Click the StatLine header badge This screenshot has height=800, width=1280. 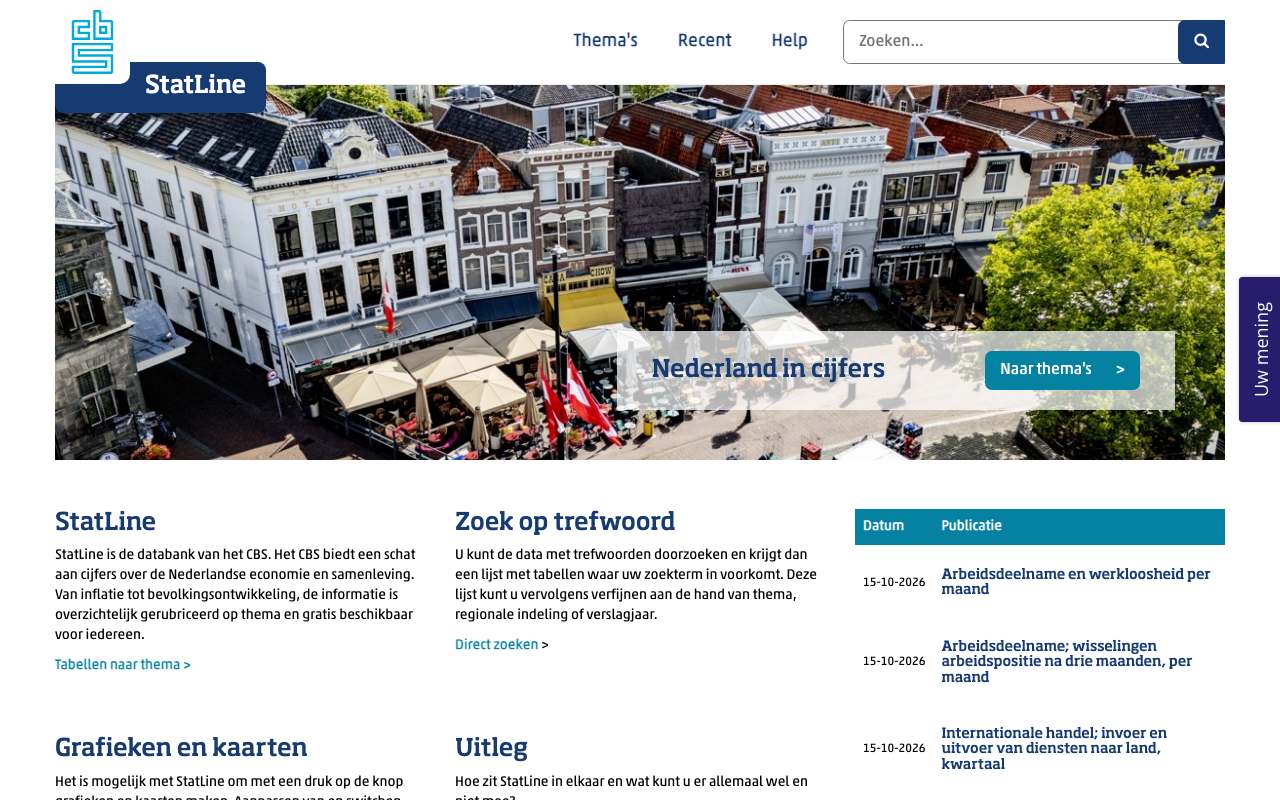pos(195,85)
